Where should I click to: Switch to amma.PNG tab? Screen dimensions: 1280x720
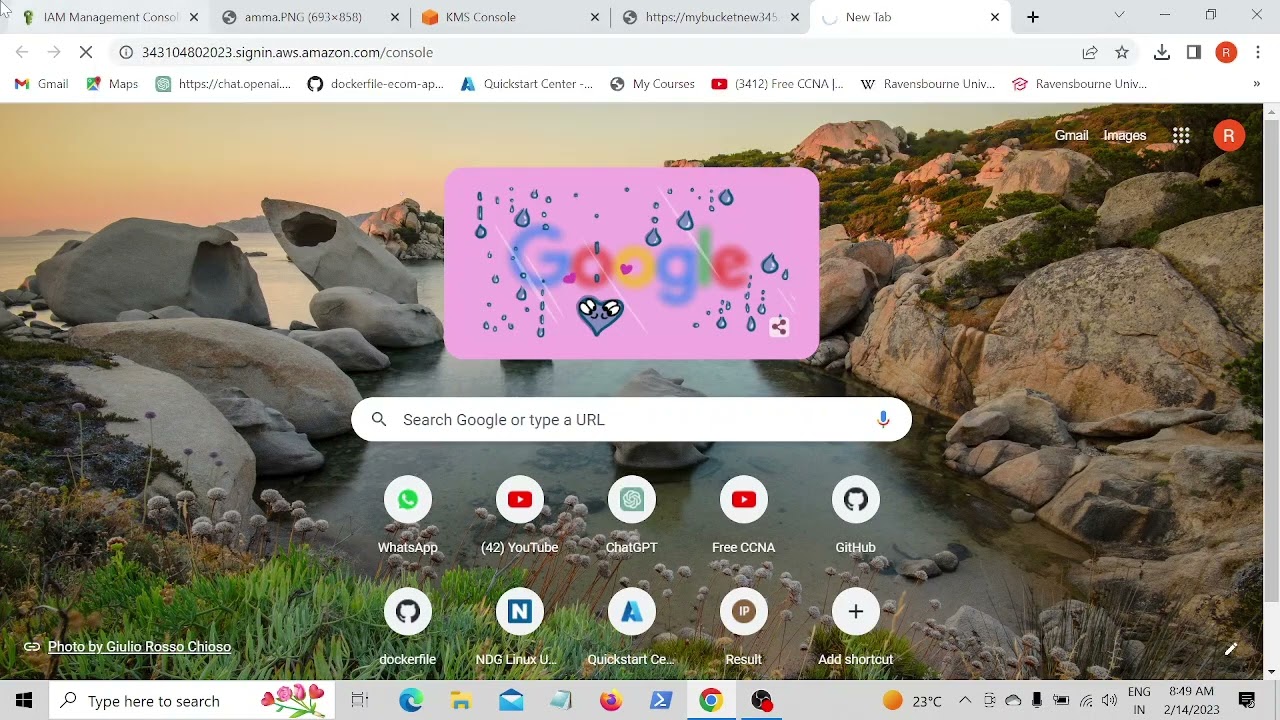pyautogui.click(x=310, y=17)
